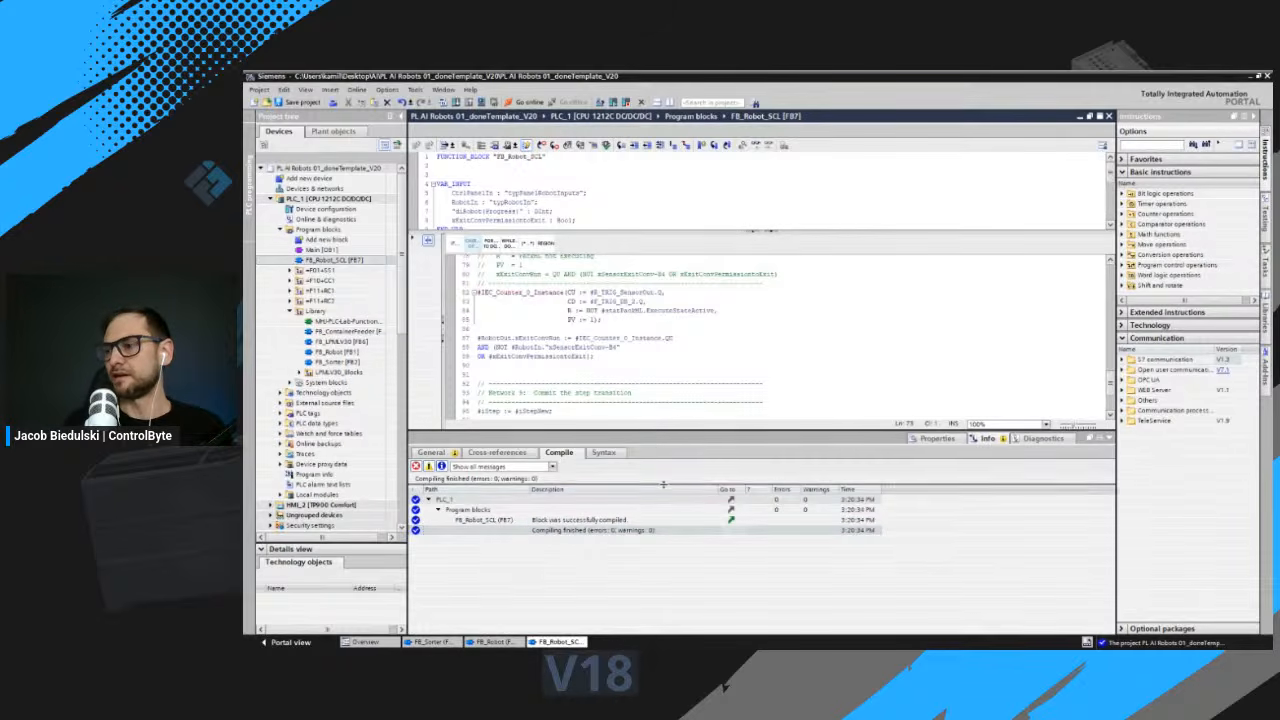
Task: Select Device configuration in project tree
Action: click(x=325, y=209)
